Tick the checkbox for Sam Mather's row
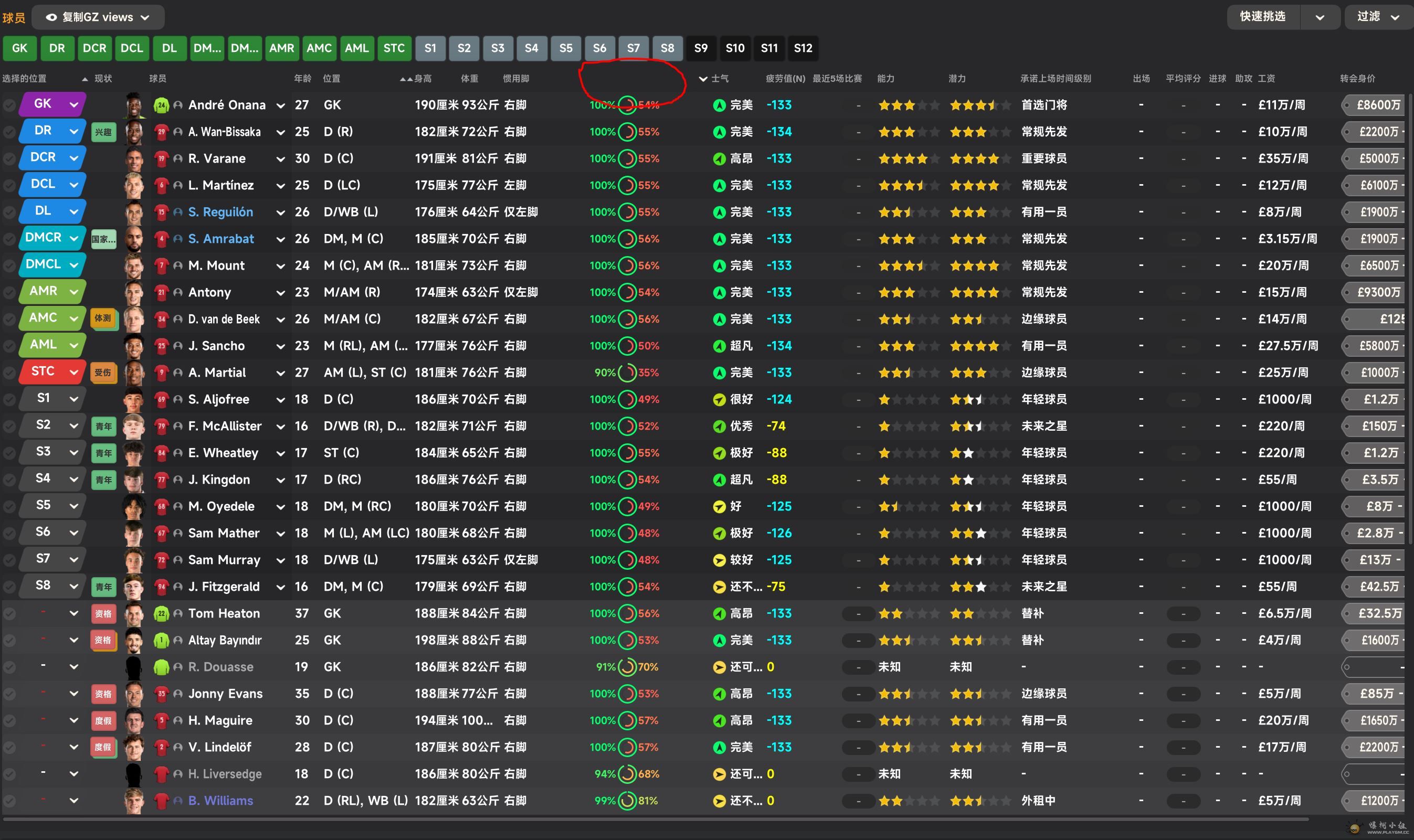Image resolution: width=1414 pixels, height=840 pixels. (9, 533)
